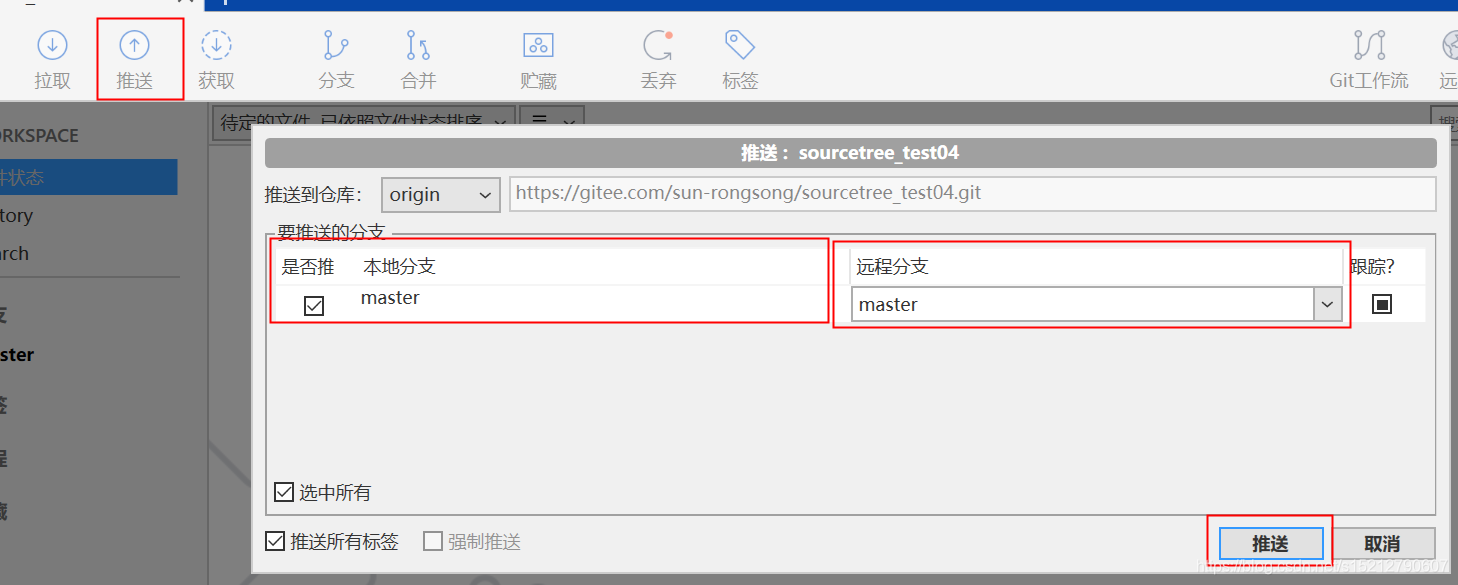The width and height of the screenshot is (1458, 585).
Task: Select 文件状态 in the sidebar
Action: coord(60,175)
